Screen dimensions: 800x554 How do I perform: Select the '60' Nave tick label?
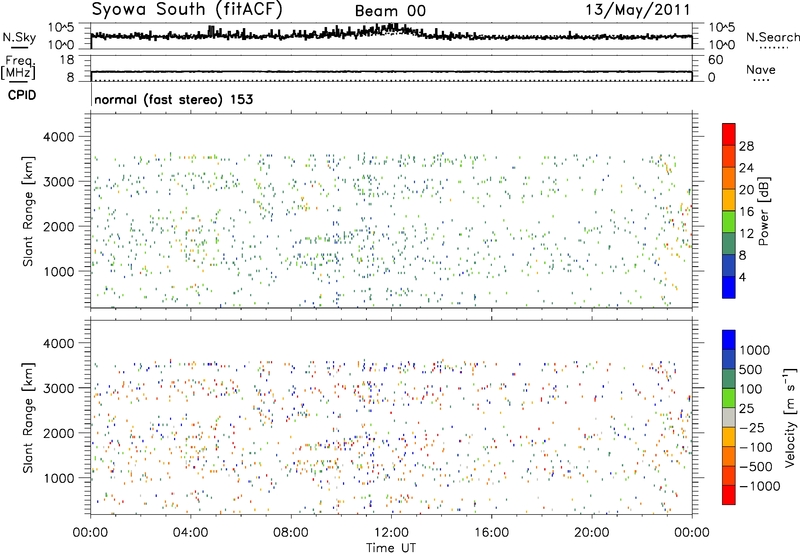[x=715, y=60]
